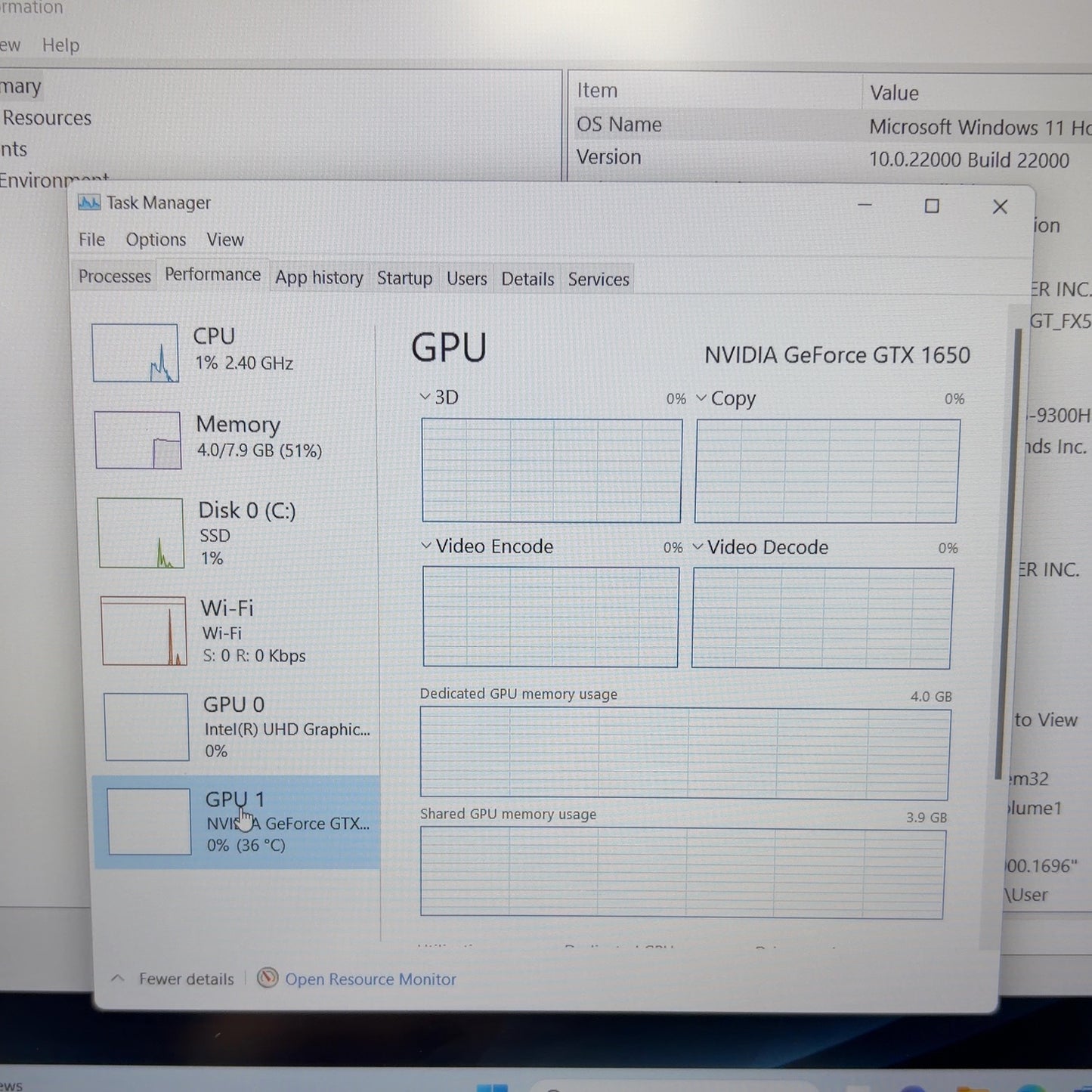Open the Video Encode engine dropdown
Screen dimensions: 1092x1092
coord(426,546)
